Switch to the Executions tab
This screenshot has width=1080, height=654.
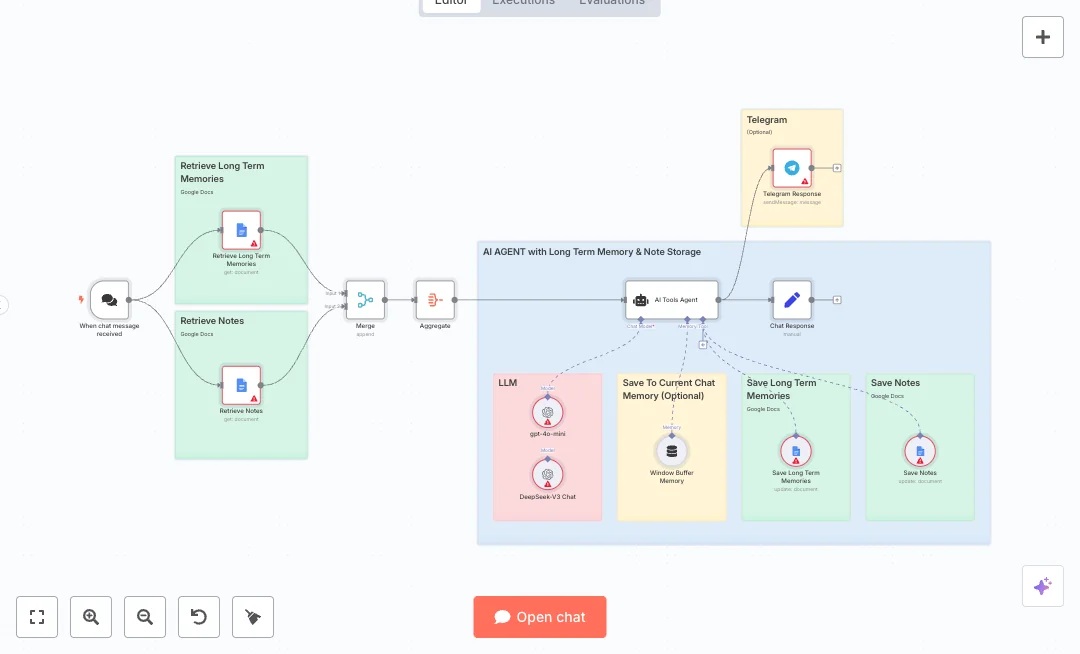[523, 3]
